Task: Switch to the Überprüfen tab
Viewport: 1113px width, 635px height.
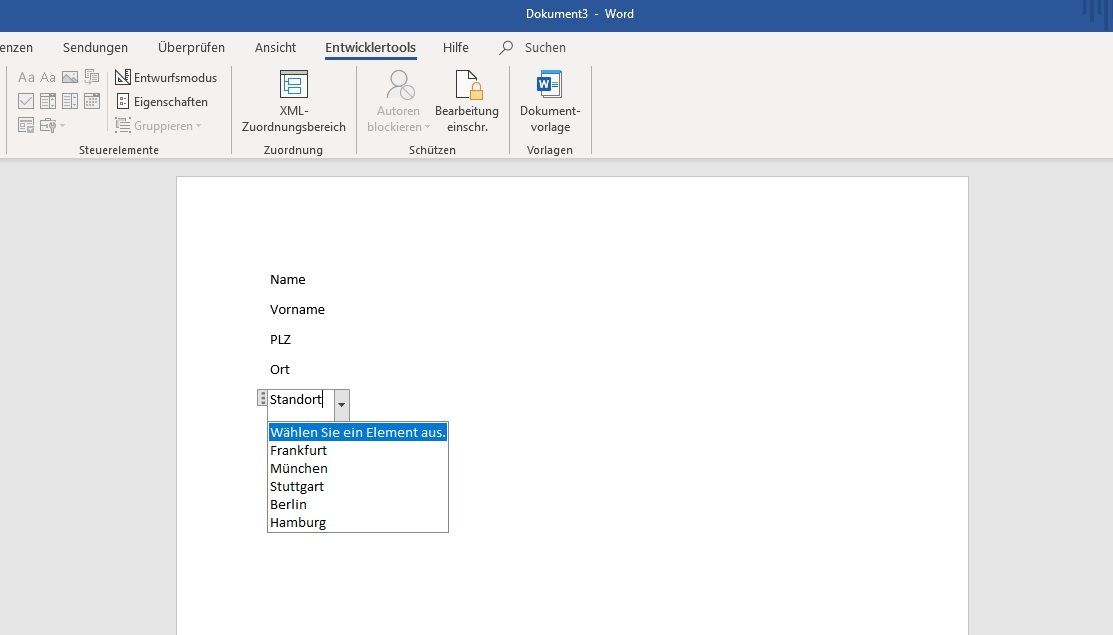Action: click(x=191, y=48)
